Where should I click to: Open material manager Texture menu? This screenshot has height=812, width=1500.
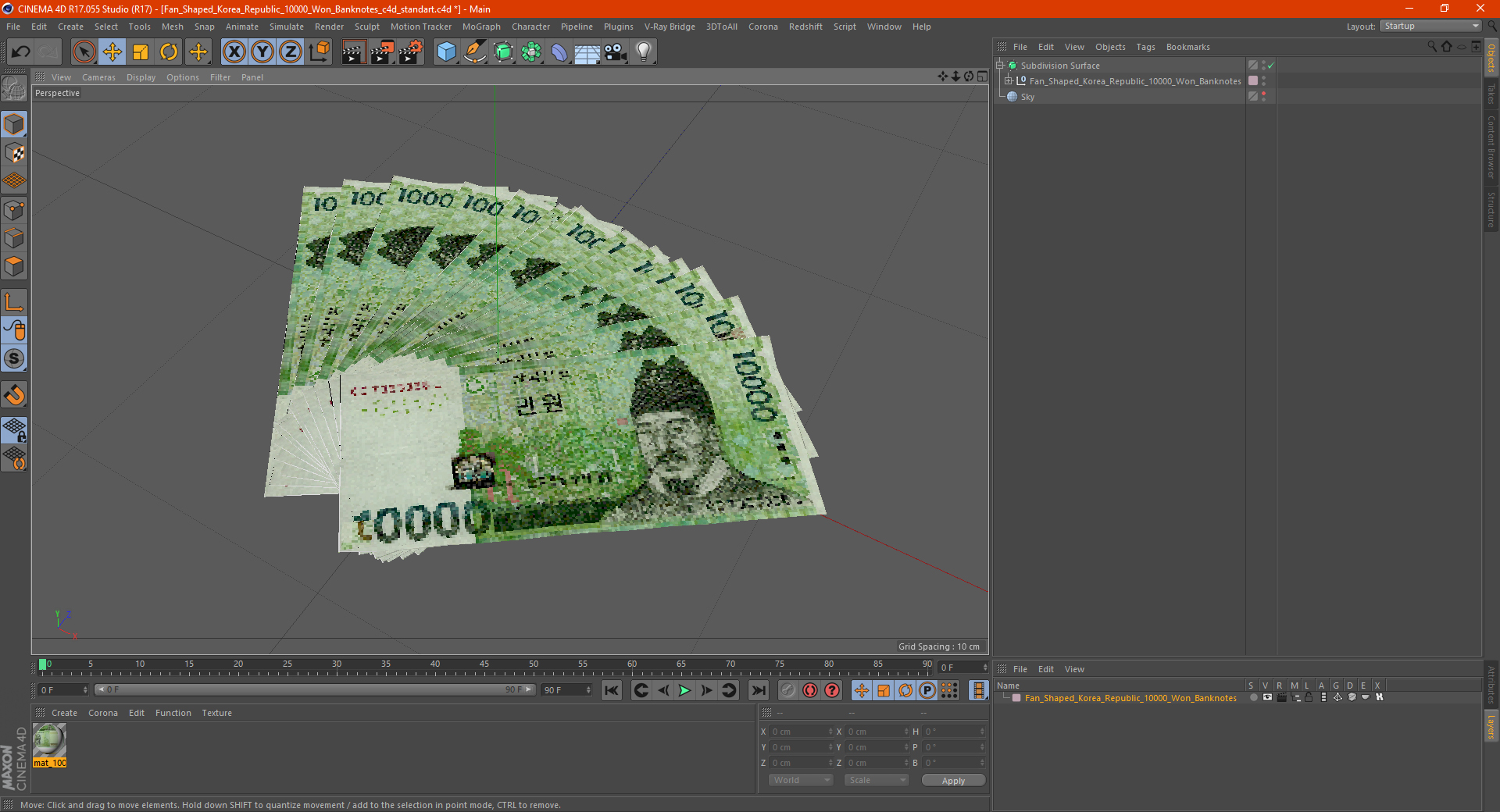216,713
